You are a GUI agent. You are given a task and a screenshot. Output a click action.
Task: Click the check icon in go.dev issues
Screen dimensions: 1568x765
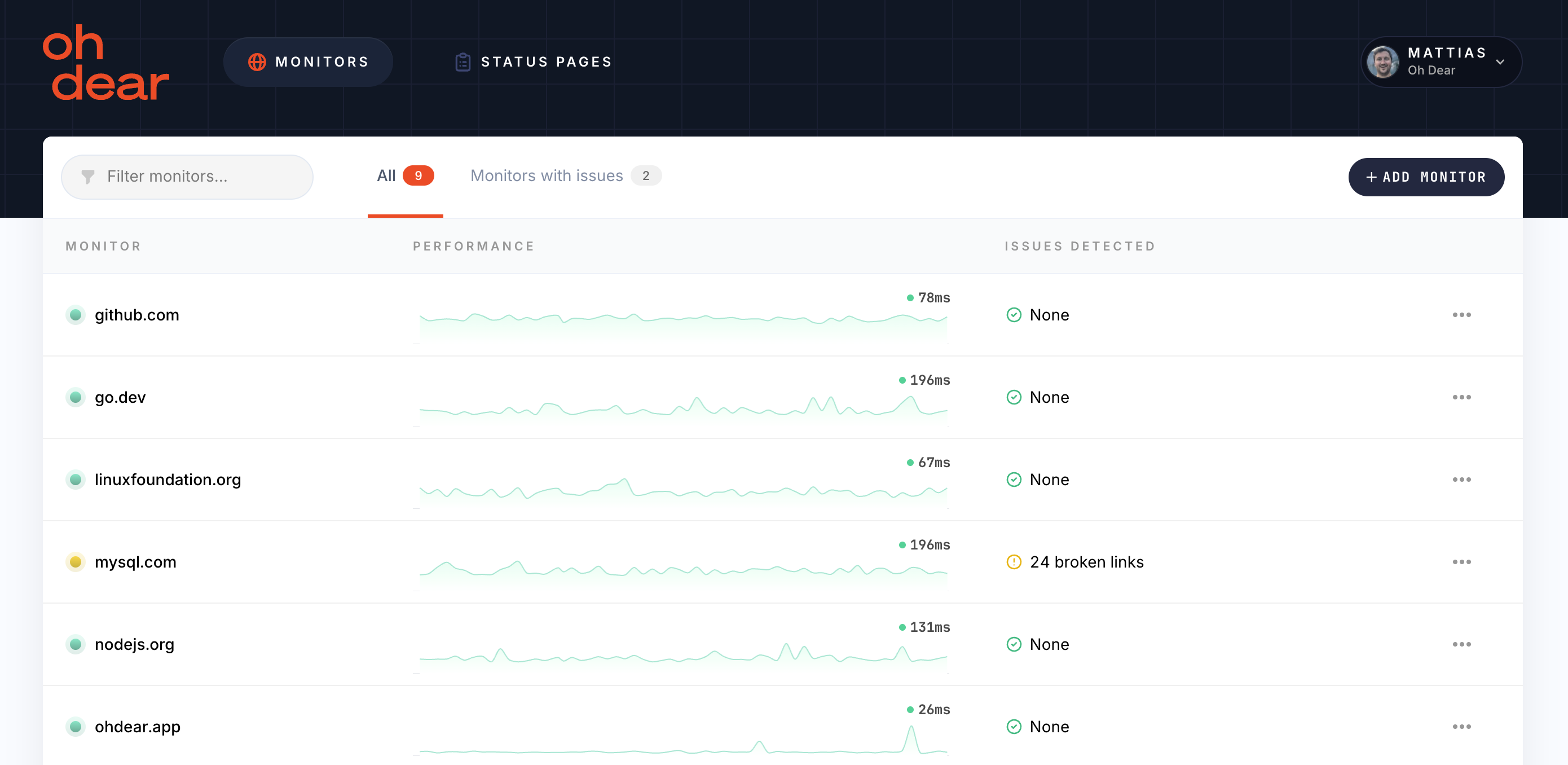[1014, 397]
